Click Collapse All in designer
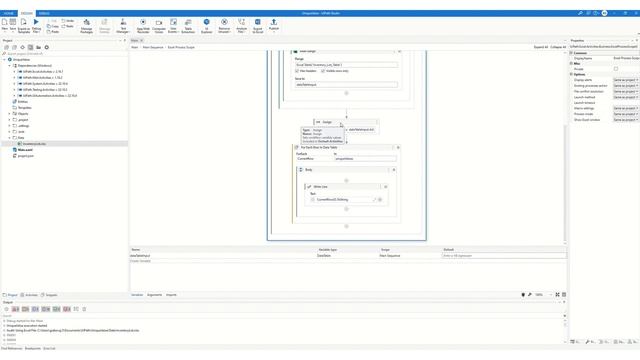Screen dimensions: 640x360 coord(558,47)
